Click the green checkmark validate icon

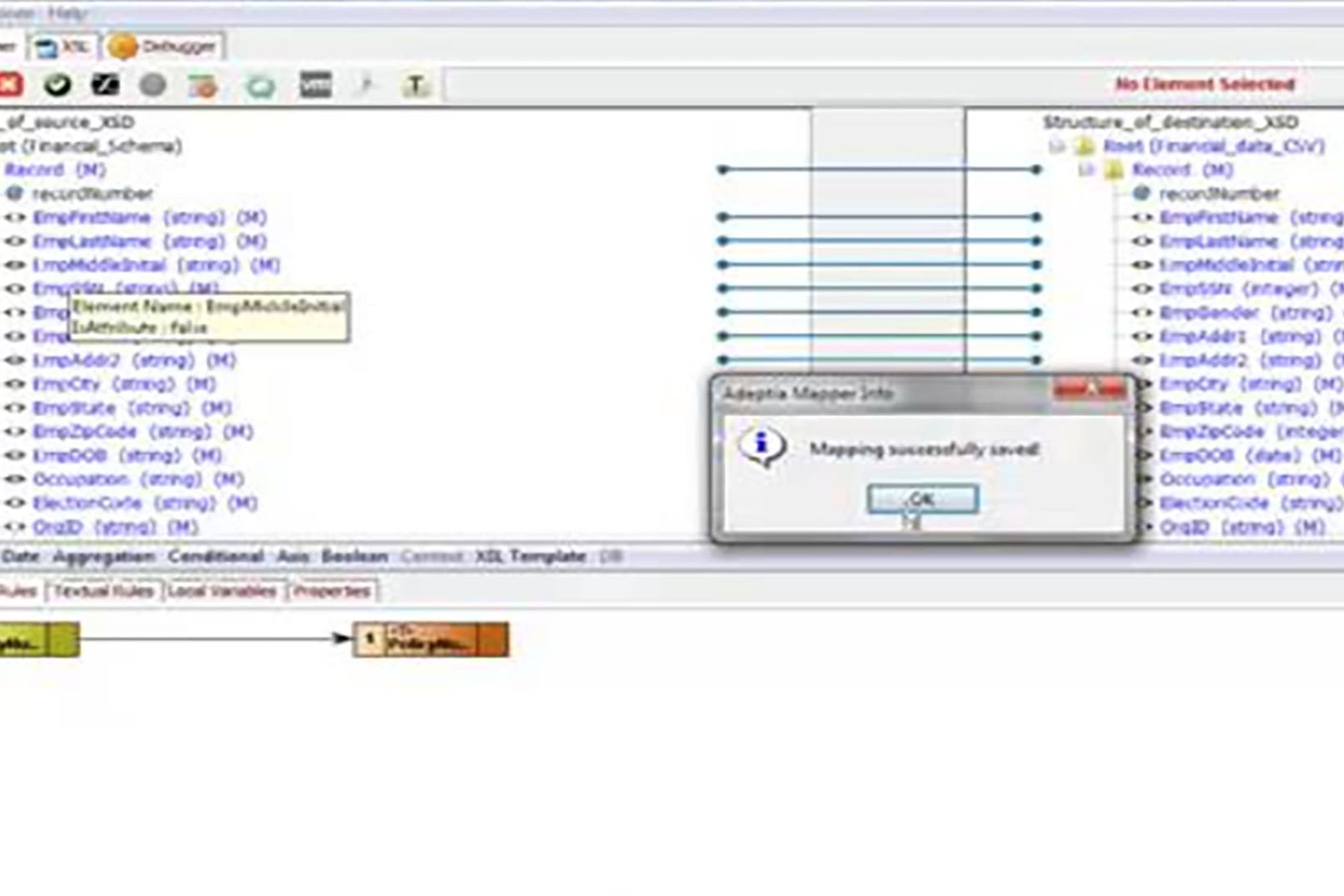point(58,85)
